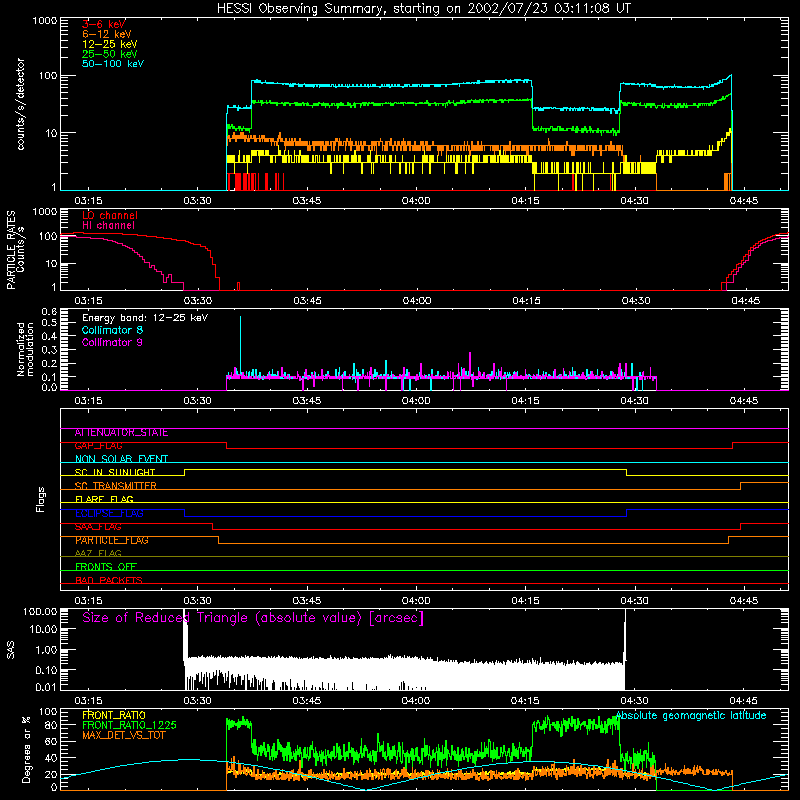Select the 25-50 keV legend entry

[110, 54]
